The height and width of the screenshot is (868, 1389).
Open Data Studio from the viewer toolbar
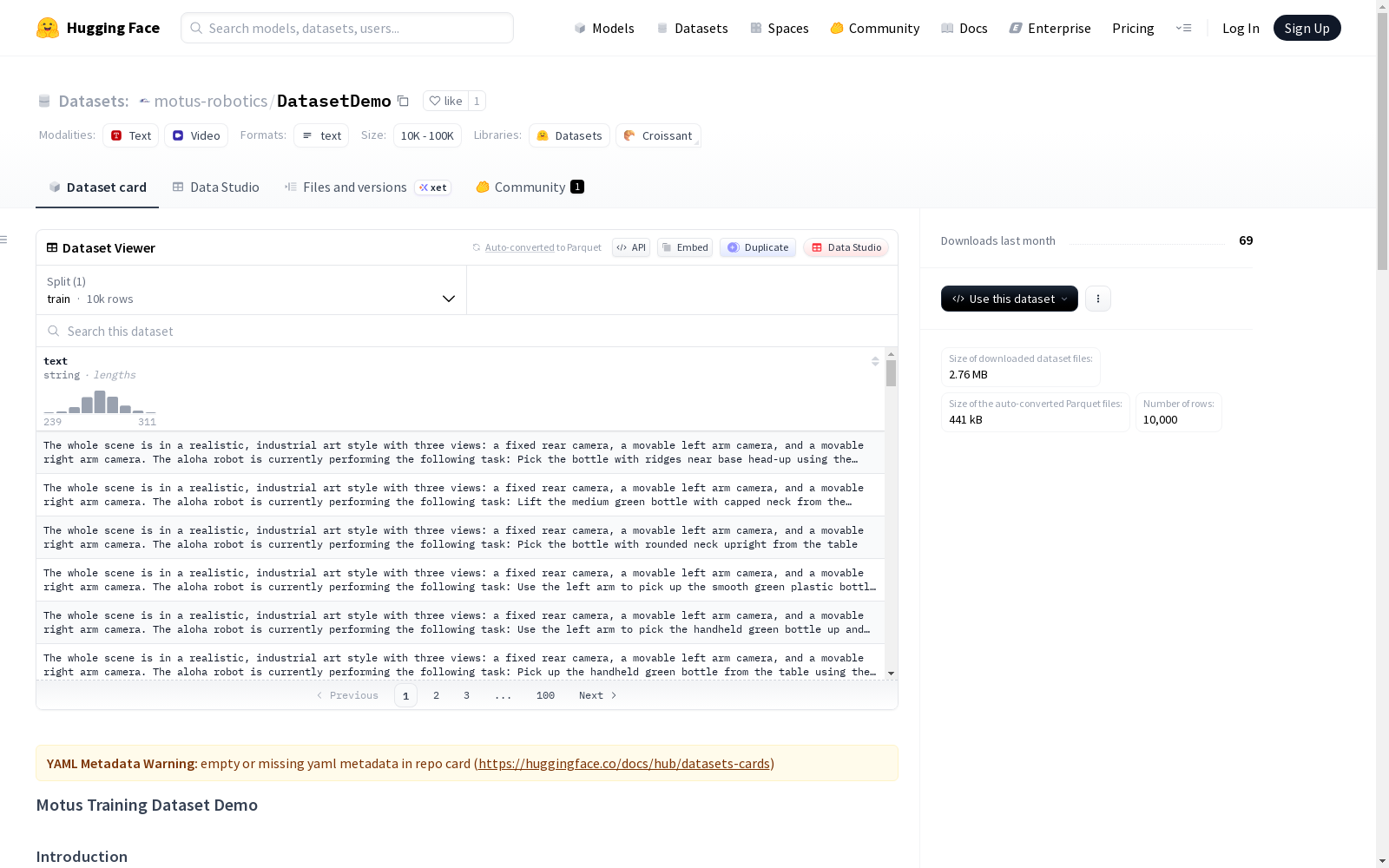846,247
